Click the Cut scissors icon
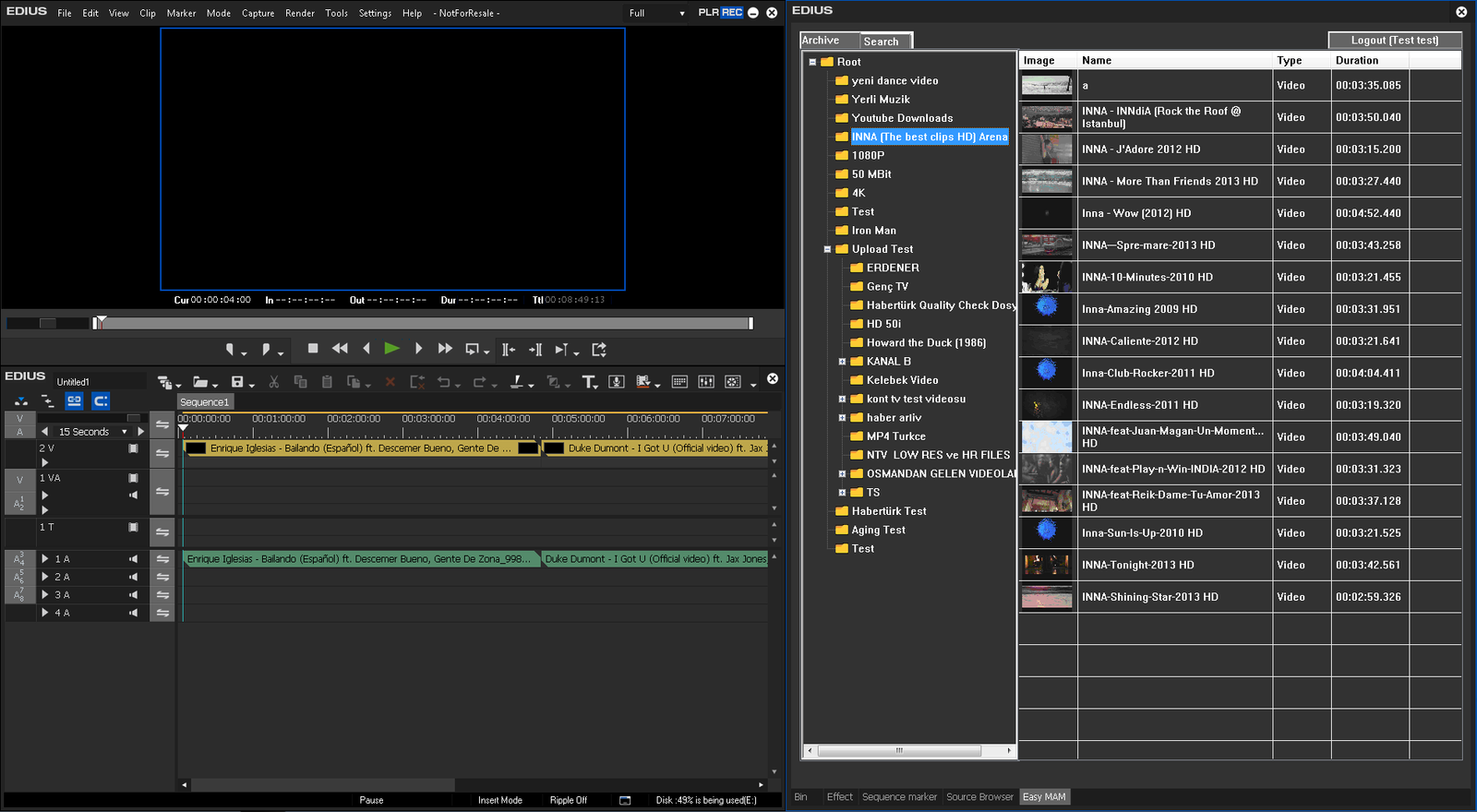1477x812 pixels. 274,382
